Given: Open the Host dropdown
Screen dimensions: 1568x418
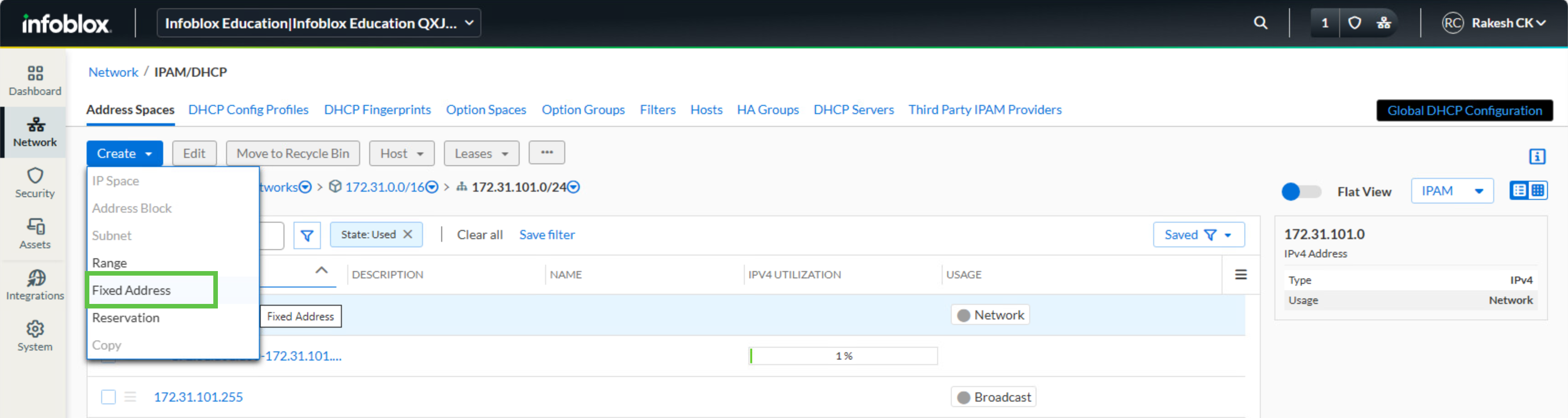Looking at the screenshot, I should click(402, 153).
